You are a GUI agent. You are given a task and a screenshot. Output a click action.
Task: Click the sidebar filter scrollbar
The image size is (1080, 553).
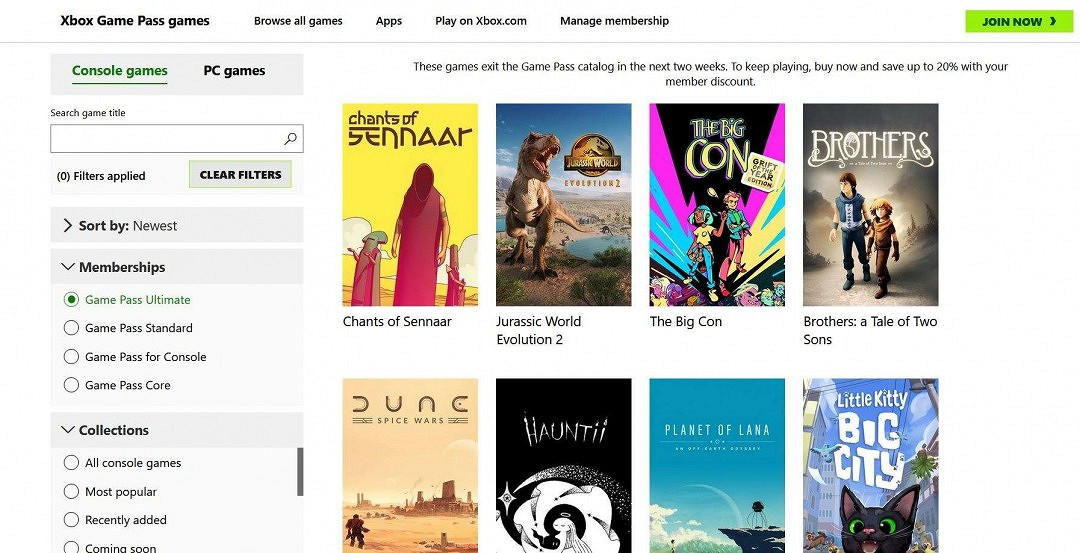(300, 471)
